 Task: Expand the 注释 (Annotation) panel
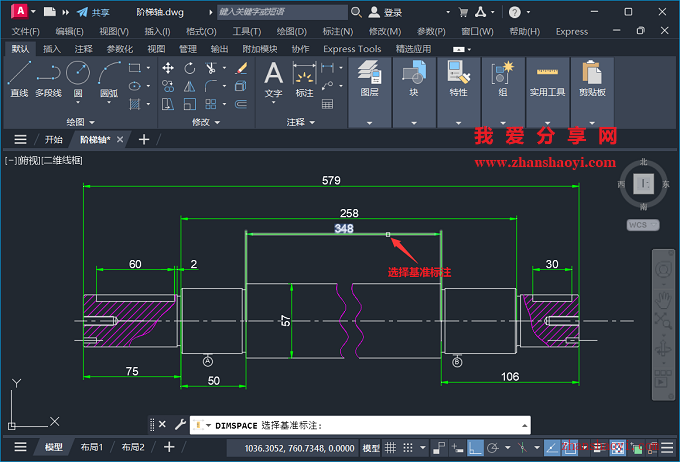pyautogui.click(x=301, y=122)
